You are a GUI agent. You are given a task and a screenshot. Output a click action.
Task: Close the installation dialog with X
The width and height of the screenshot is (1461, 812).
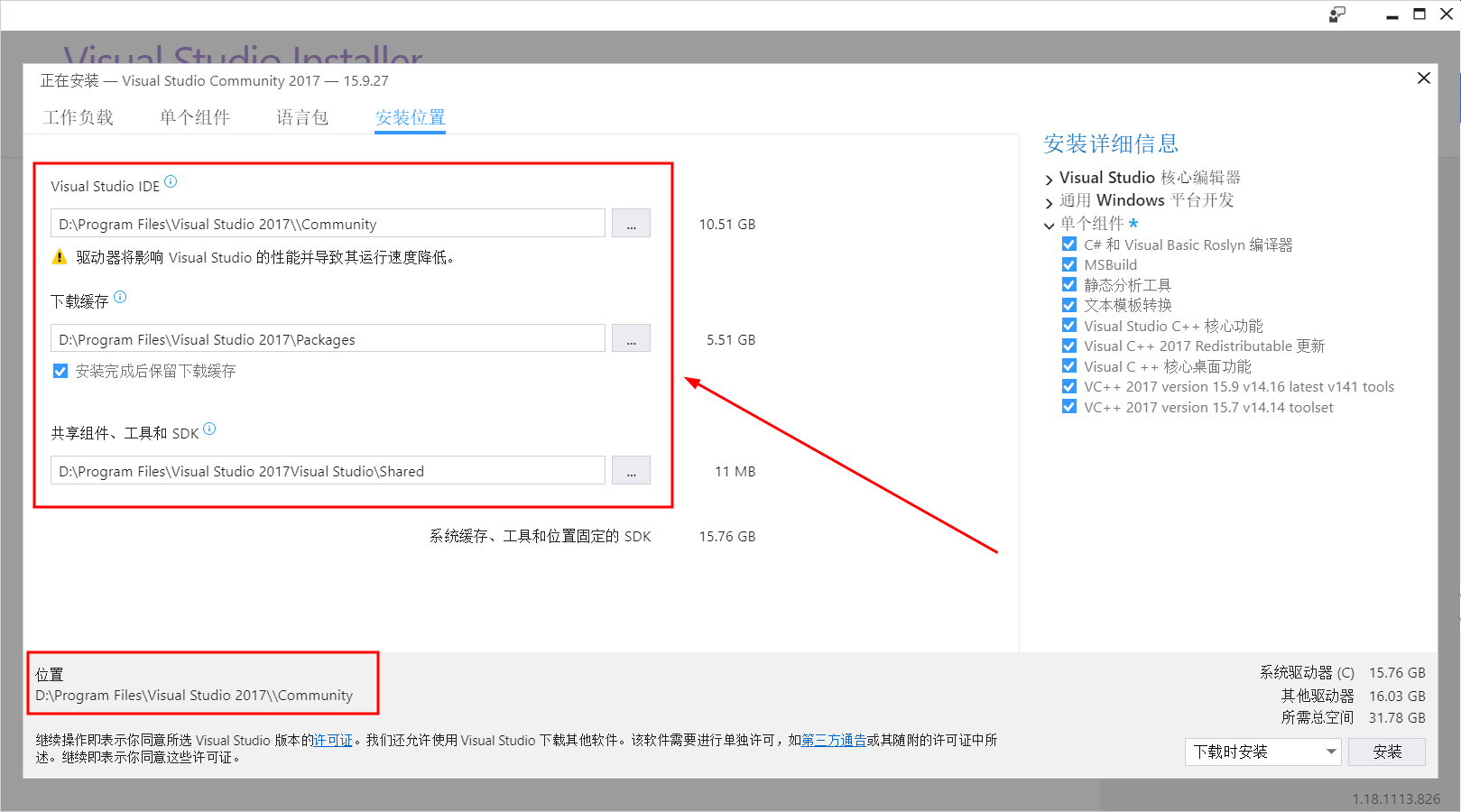pos(1424,78)
